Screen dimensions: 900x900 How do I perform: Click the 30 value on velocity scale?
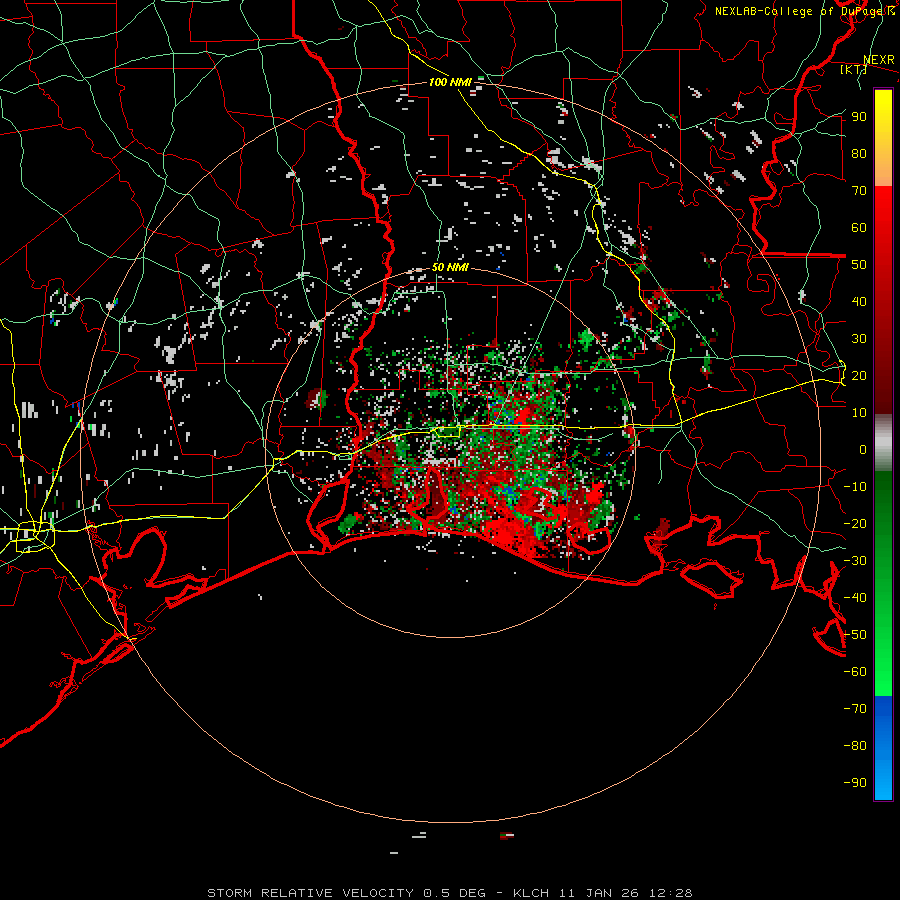[x=859, y=339]
